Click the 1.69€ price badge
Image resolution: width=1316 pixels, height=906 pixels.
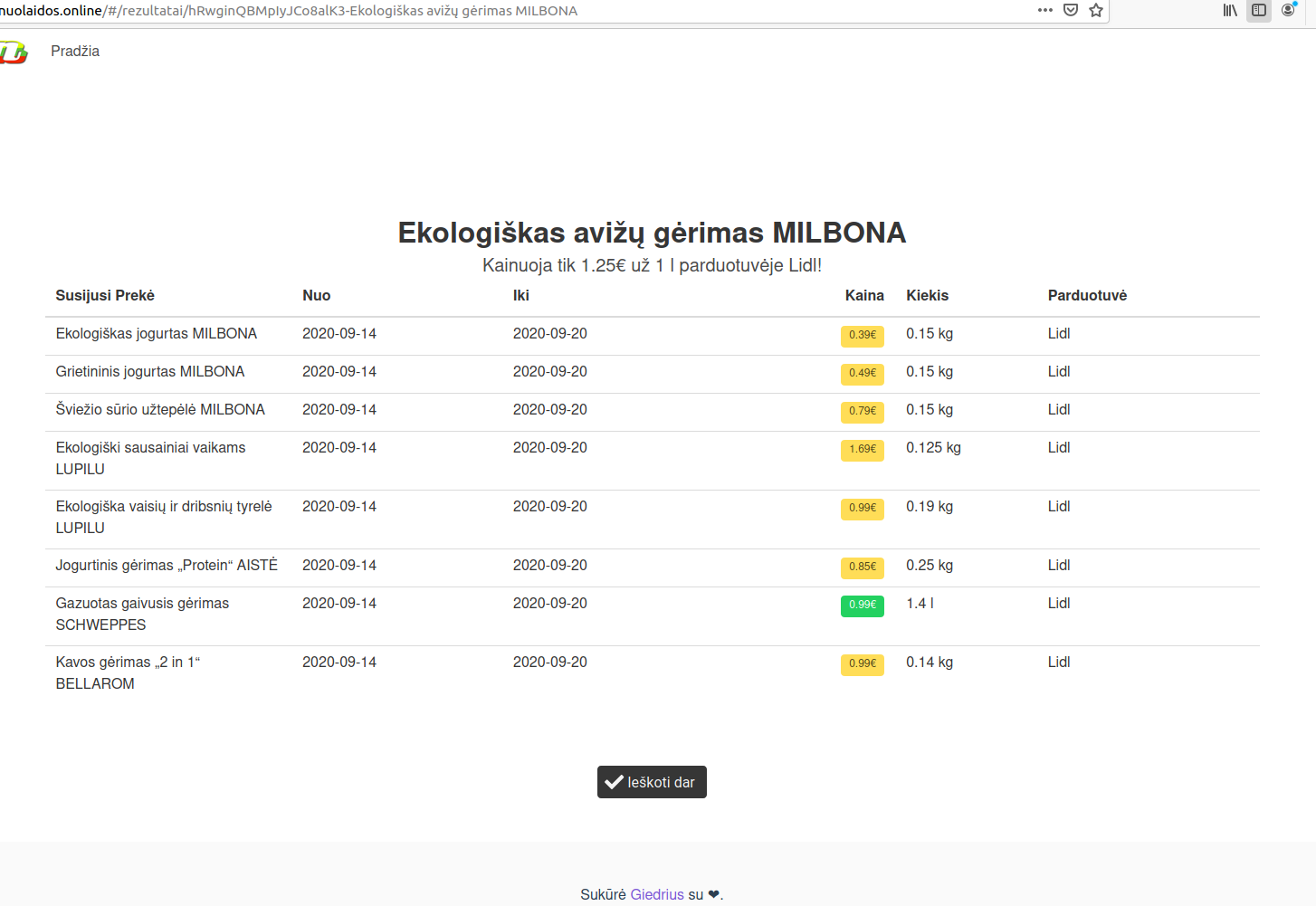tap(863, 449)
